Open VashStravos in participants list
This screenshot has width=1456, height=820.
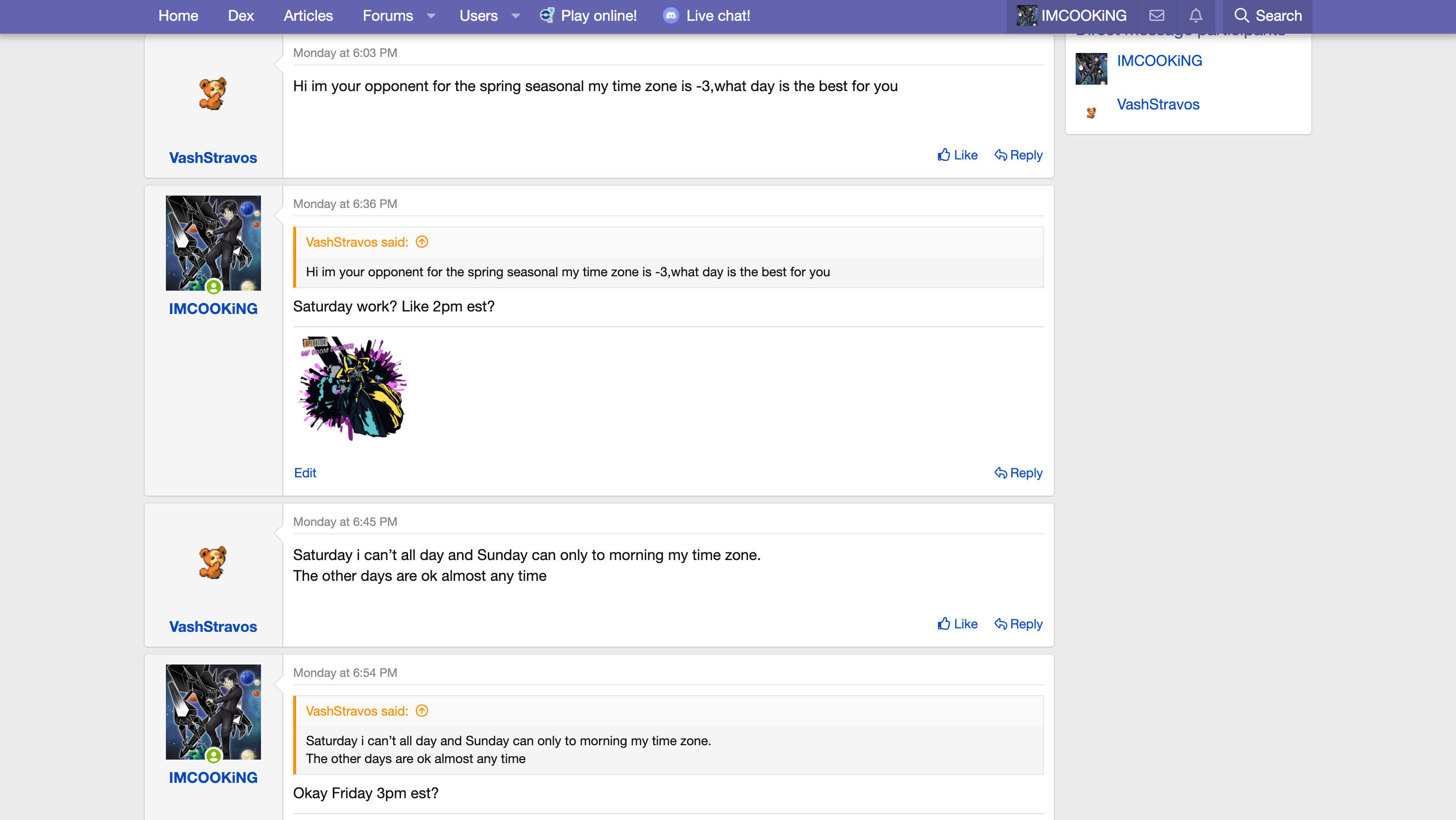[1157, 104]
